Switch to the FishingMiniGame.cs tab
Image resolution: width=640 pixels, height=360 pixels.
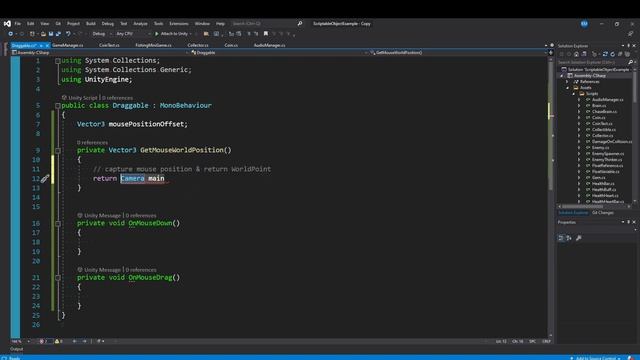point(153,45)
